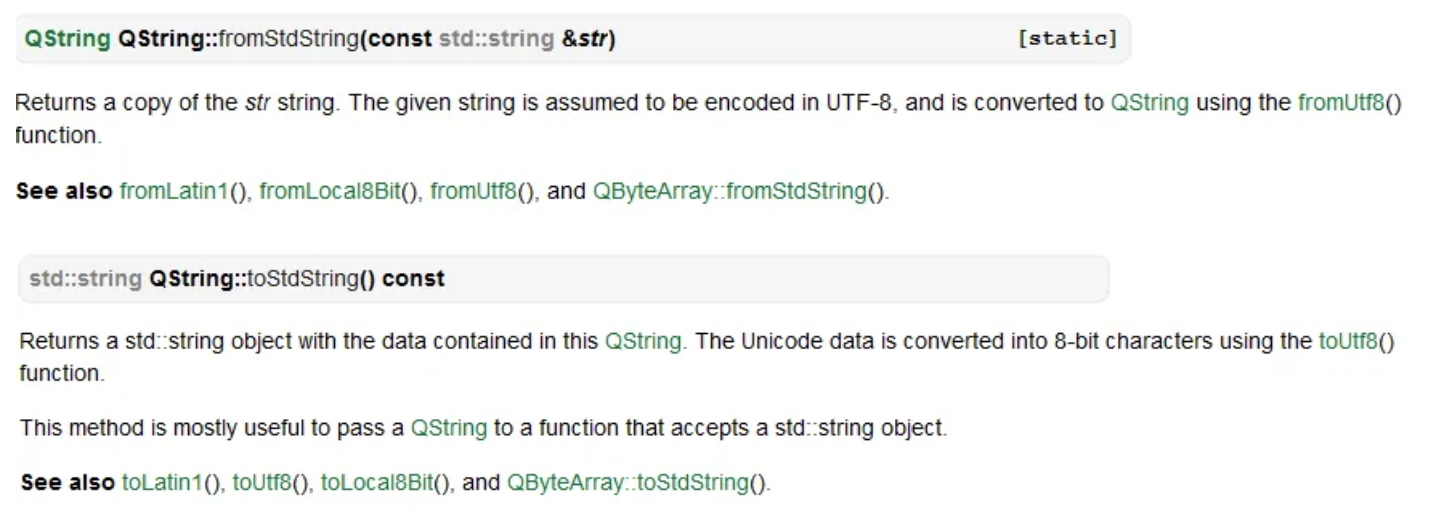
Task: Click QString link in 'converted to QString' sentence
Action: tap(1150, 102)
